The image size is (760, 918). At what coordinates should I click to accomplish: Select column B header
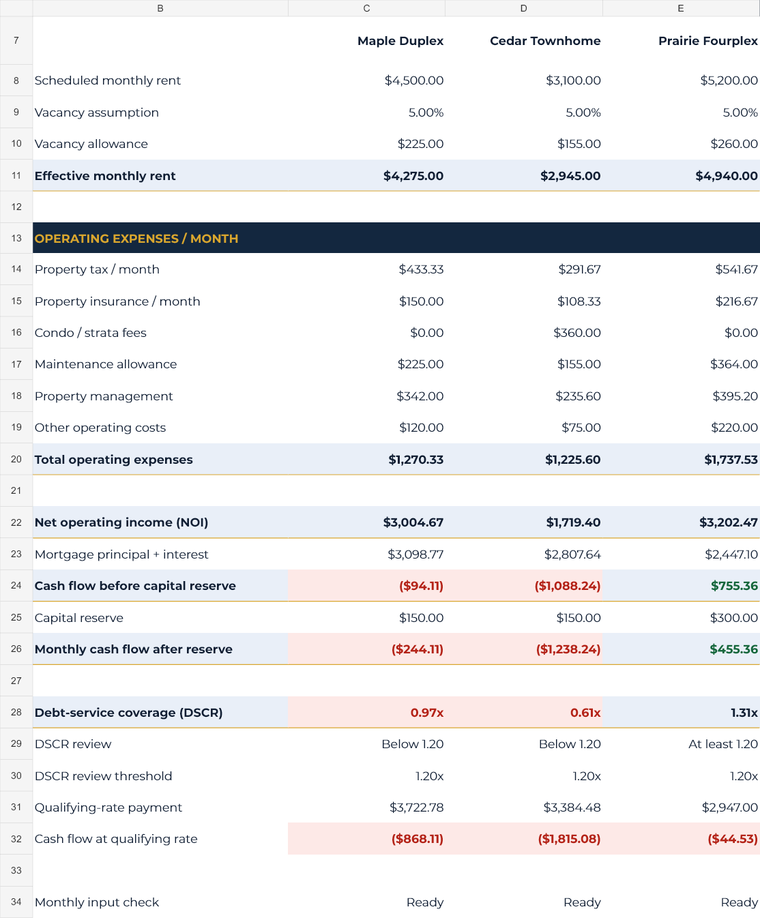coord(160,8)
